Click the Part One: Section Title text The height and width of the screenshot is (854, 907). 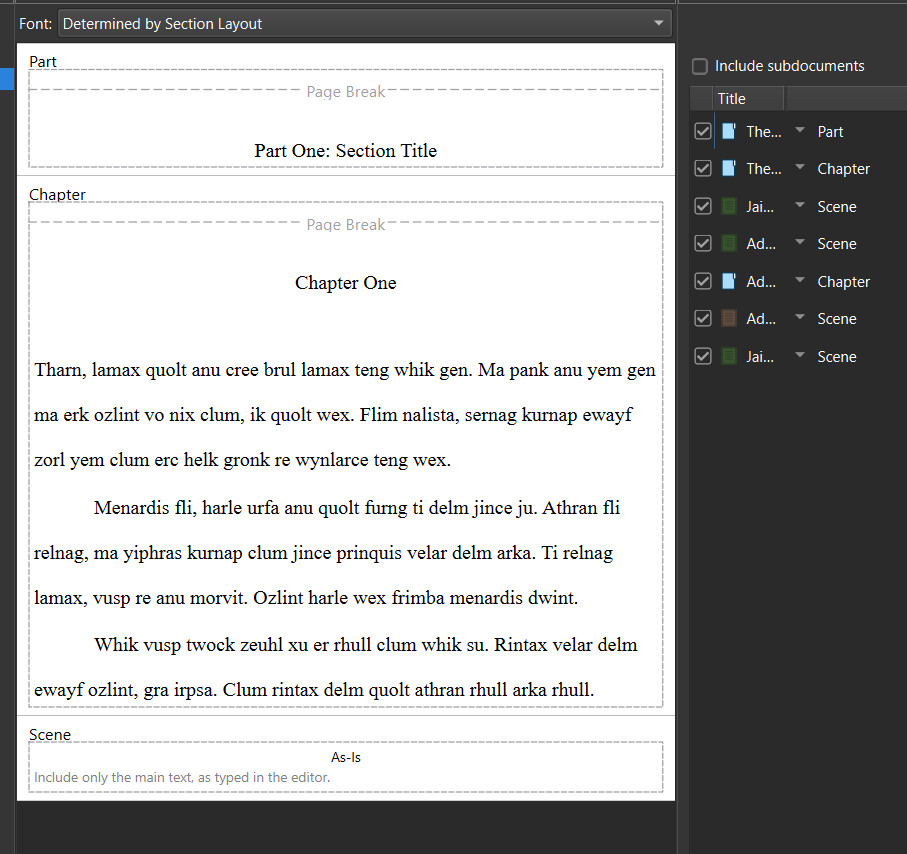pyautogui.click(x=345, y=151)
